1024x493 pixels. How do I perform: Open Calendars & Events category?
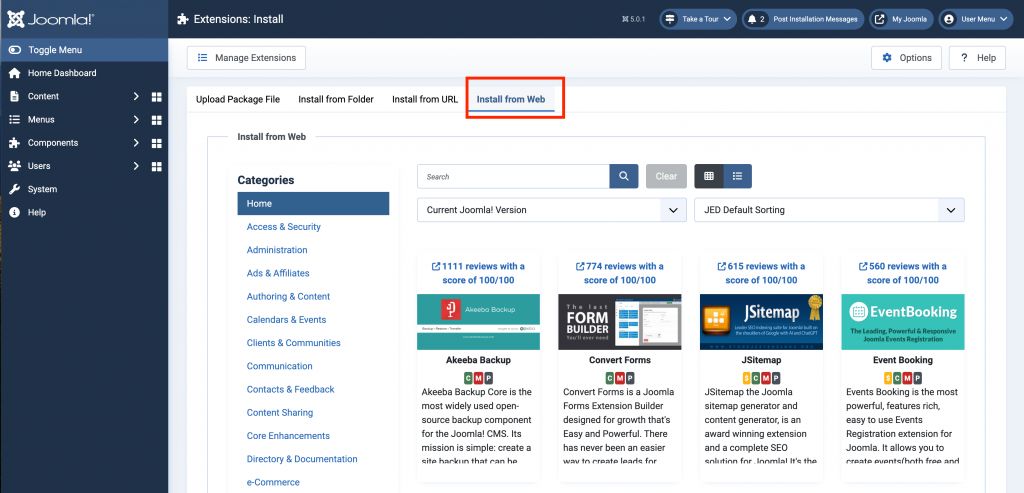click(286, 319)
